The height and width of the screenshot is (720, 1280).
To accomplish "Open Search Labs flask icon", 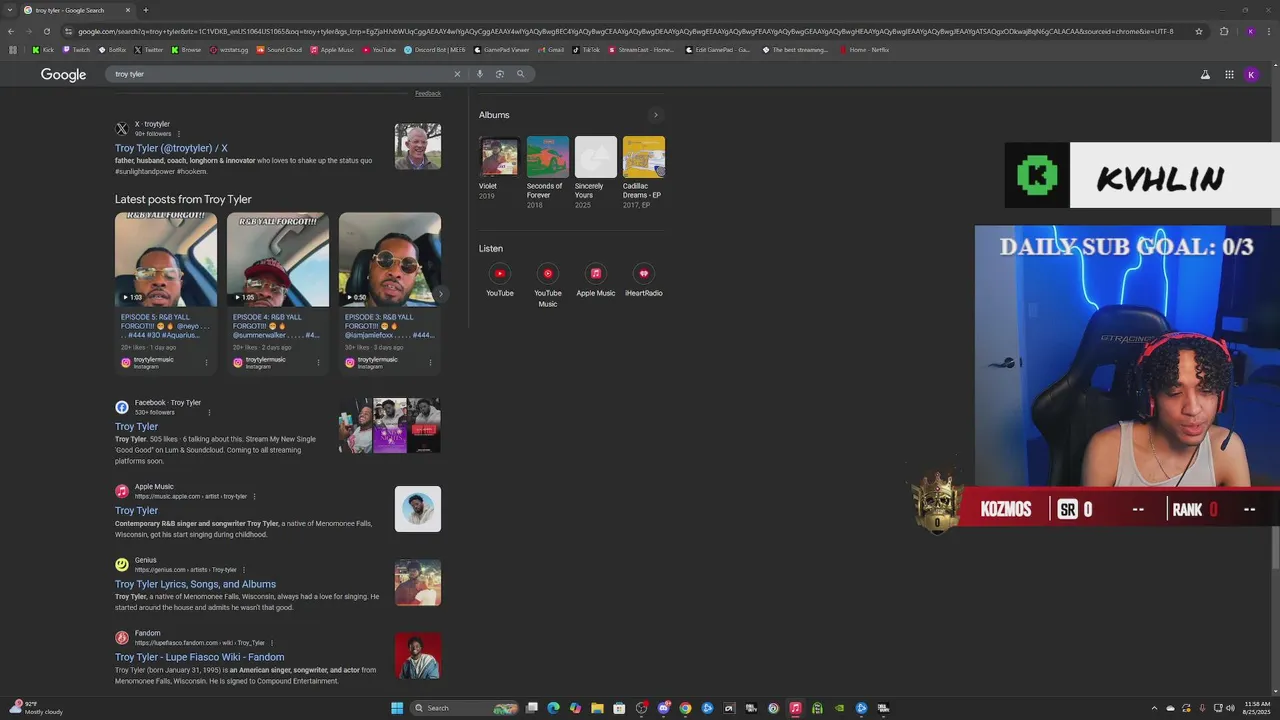I will pos(1205,74).
